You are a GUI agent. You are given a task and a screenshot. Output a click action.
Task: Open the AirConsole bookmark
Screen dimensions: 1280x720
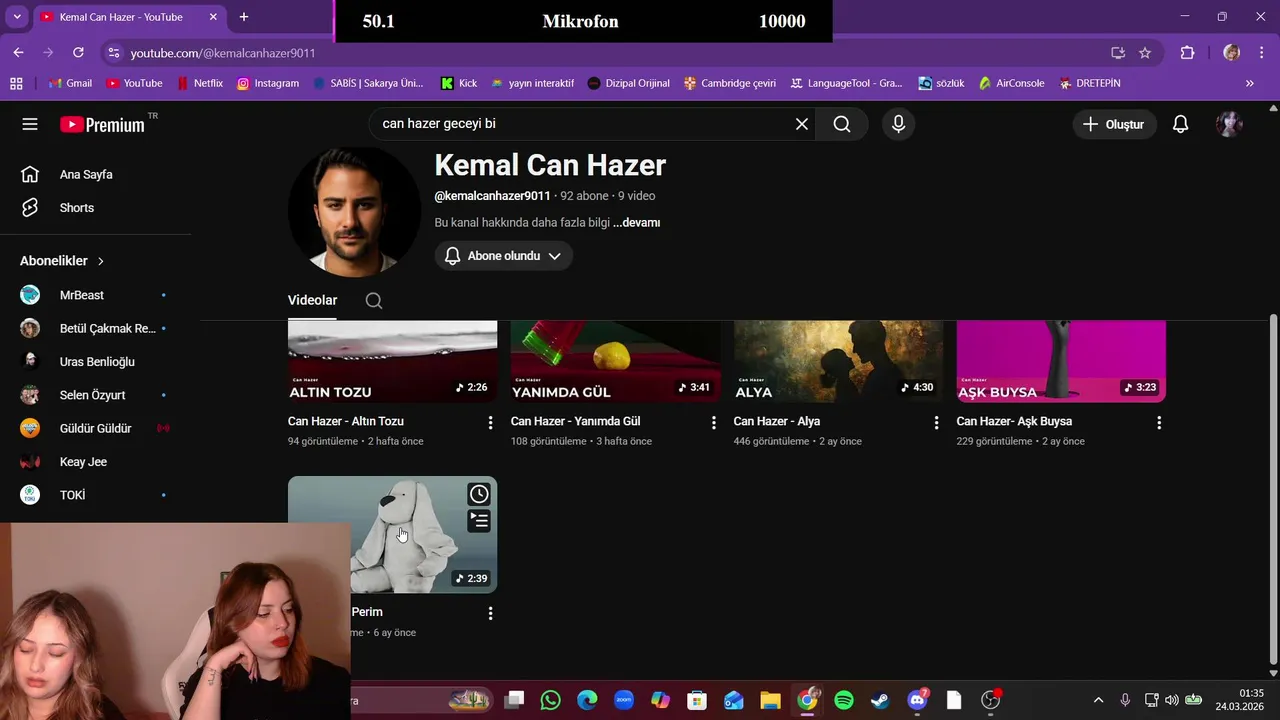pyautogui.click(x=1011, y=83)
